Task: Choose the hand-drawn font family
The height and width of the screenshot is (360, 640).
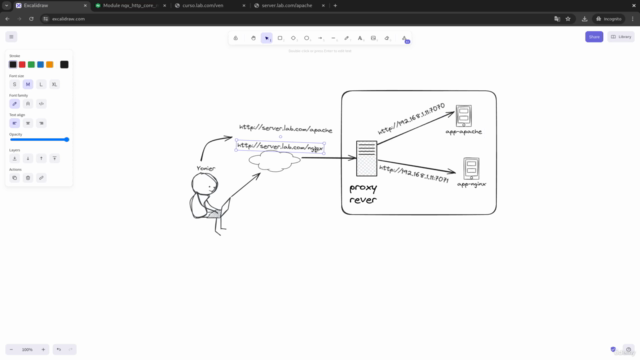Action: click(15, 104)
